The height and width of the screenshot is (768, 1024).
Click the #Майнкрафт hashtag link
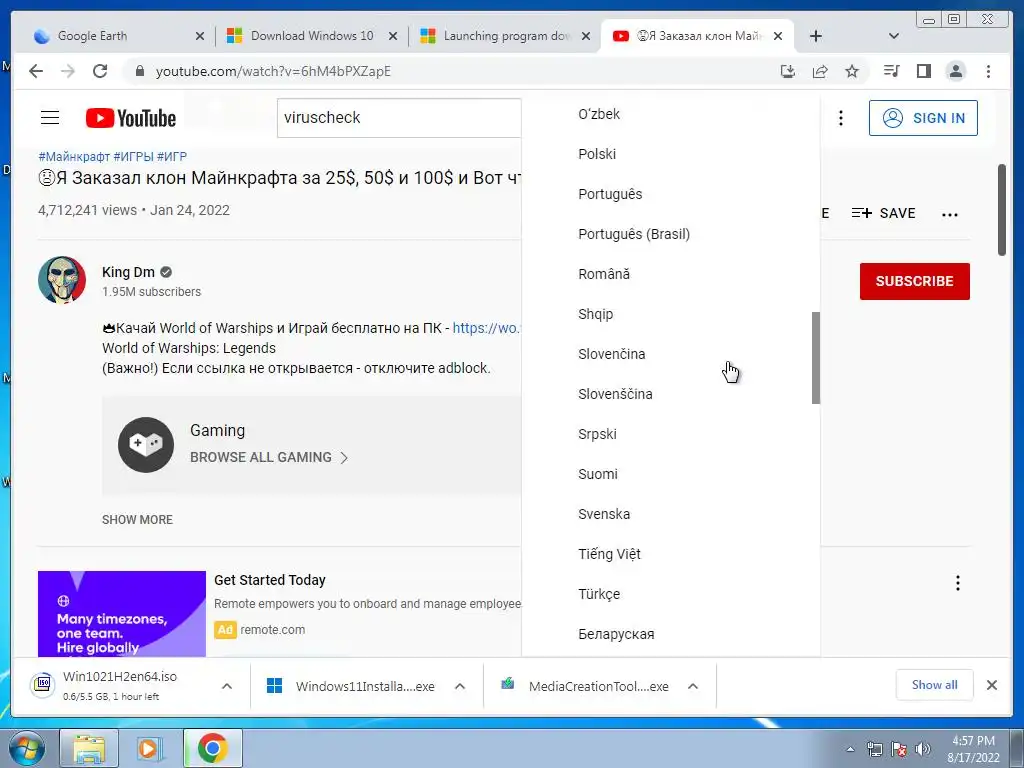pos(74,157)
